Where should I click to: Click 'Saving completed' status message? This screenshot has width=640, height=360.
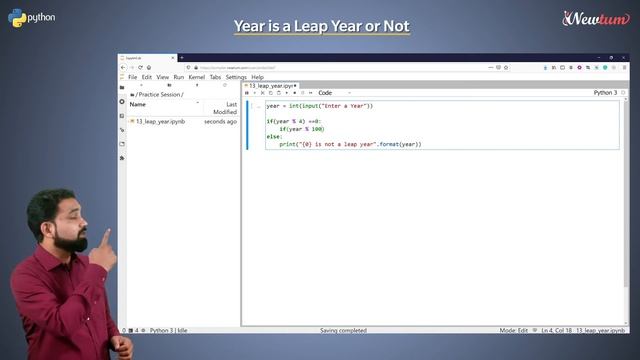click(343, 331)
